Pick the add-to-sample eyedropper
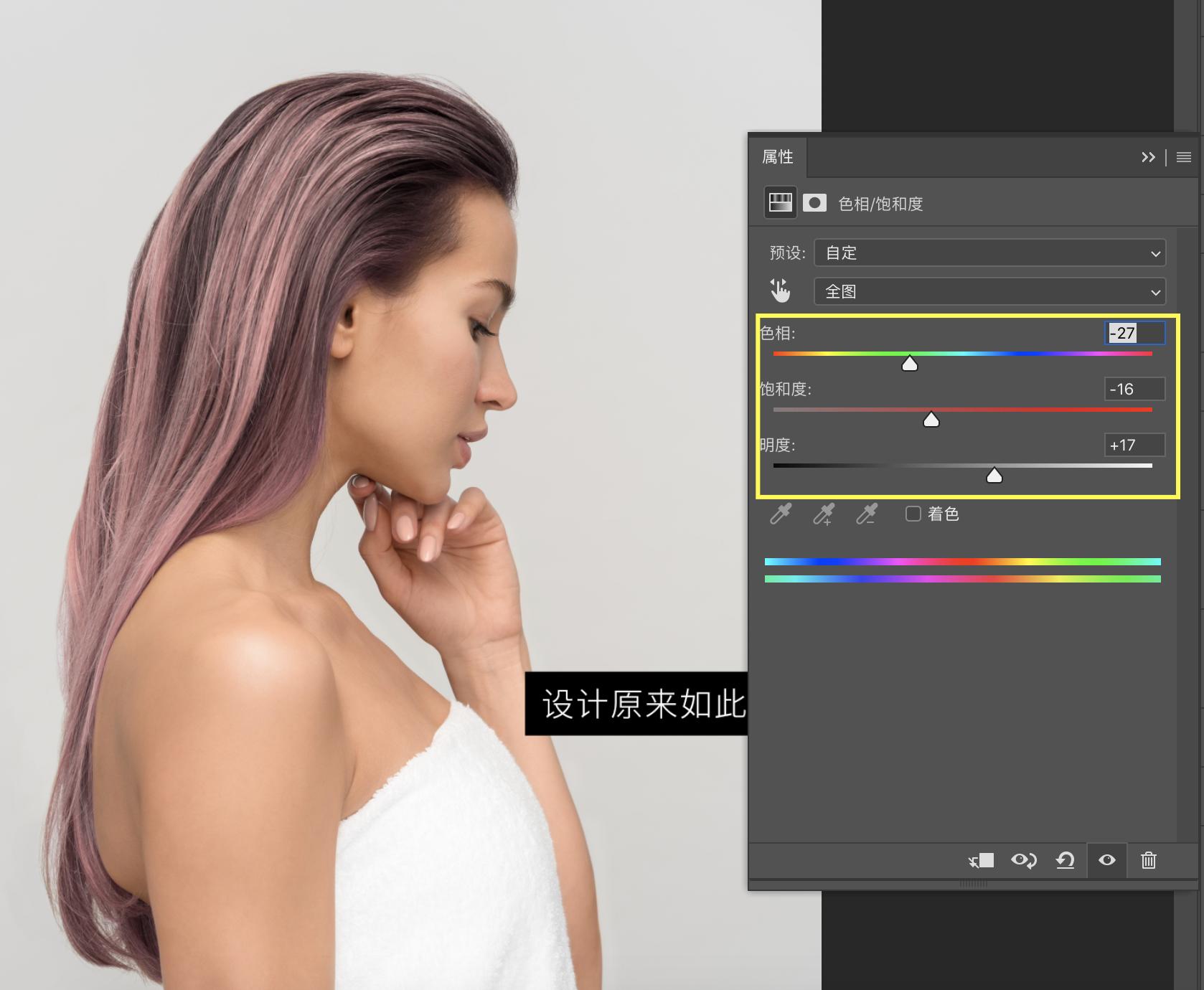The width and height of the screenshot is (1204, 990). pos(824,514)
